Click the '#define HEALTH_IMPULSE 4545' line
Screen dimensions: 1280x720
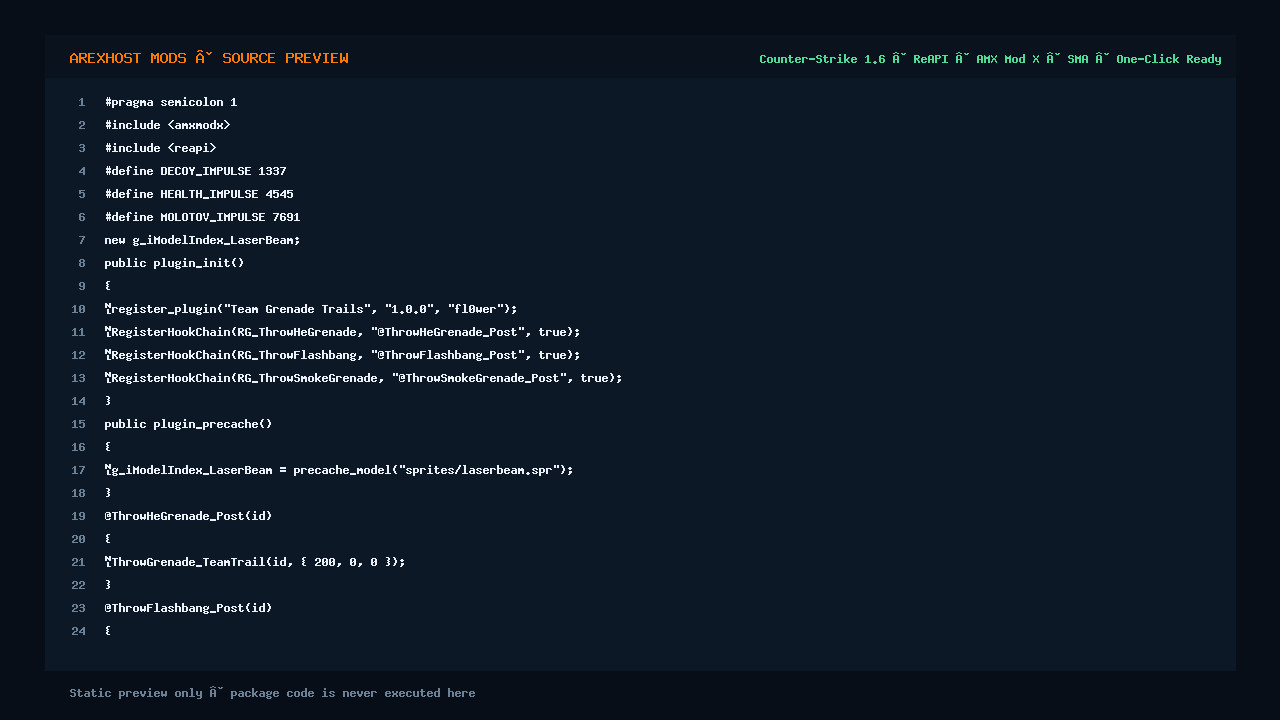[199, 194]
